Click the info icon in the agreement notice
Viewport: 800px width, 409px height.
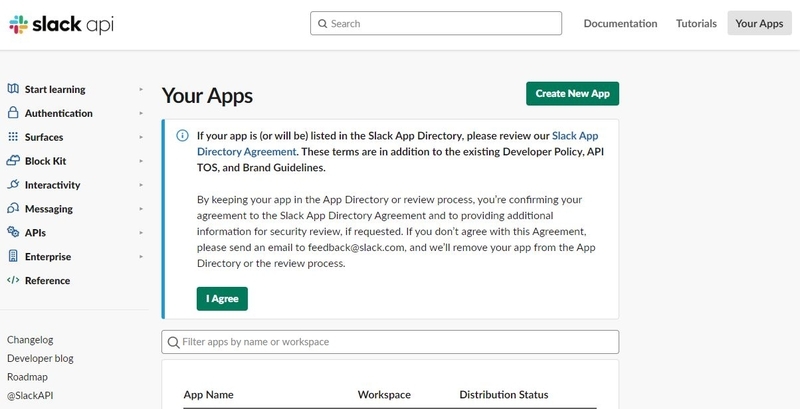tap(182, 136)
